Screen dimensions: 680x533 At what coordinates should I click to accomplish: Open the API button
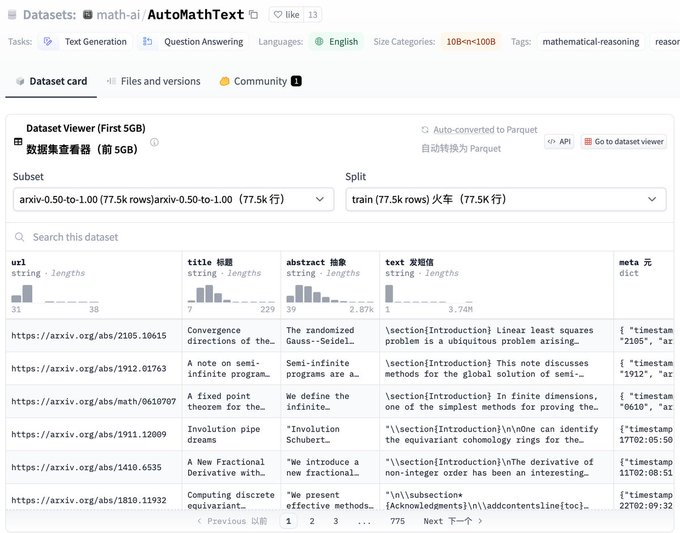tap(559, 141)
